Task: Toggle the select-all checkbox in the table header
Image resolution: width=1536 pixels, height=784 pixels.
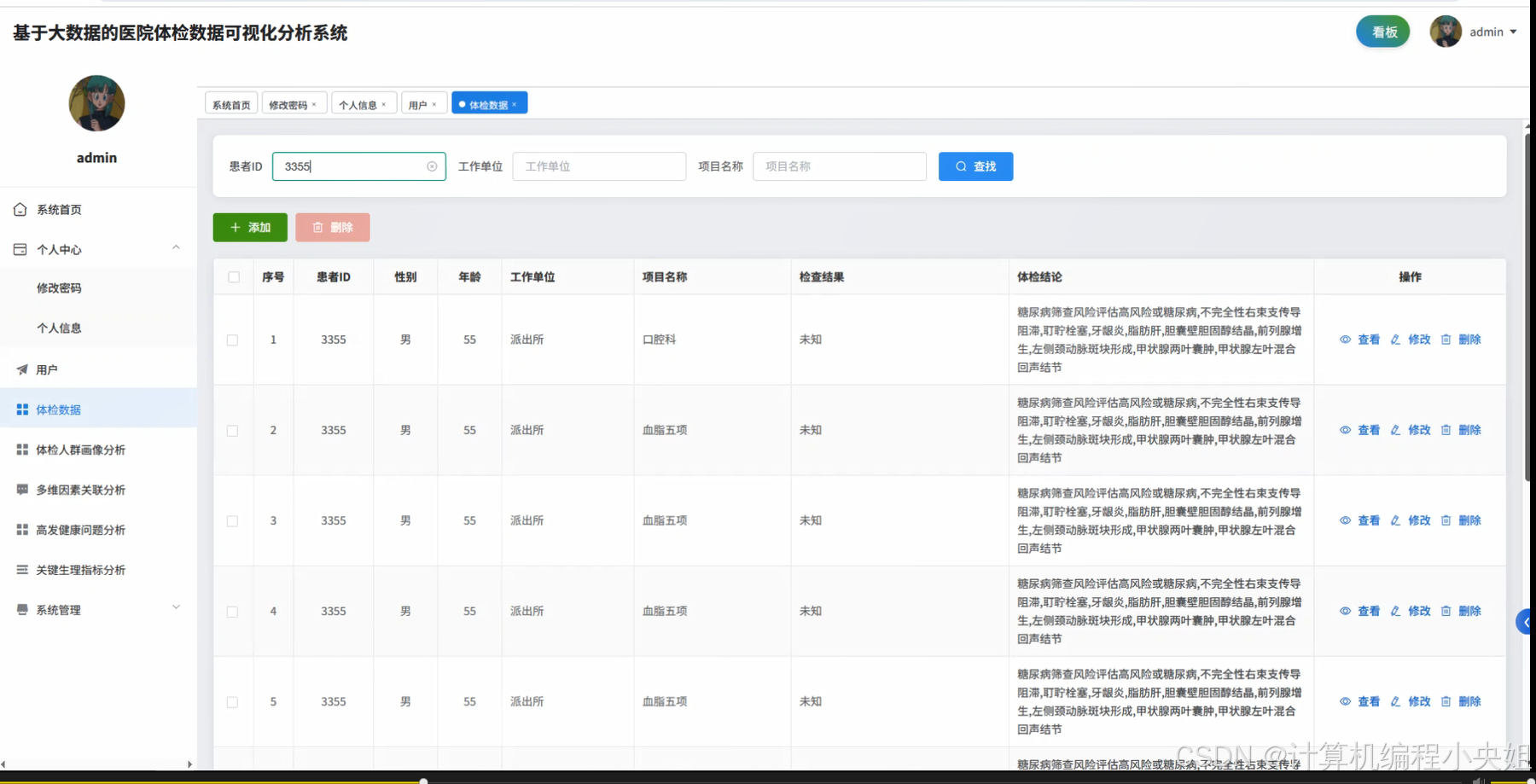Action: tap(234, 277)
